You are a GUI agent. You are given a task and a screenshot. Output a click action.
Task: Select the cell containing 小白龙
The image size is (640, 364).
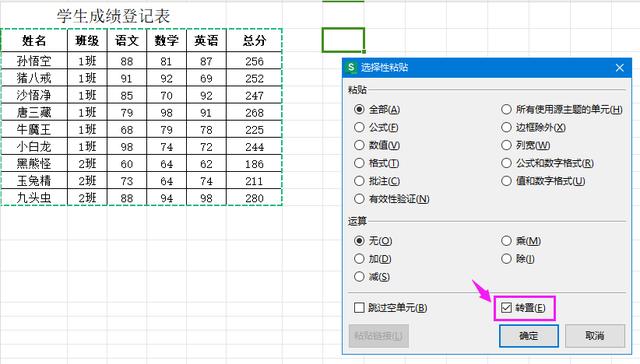(34, 146)
